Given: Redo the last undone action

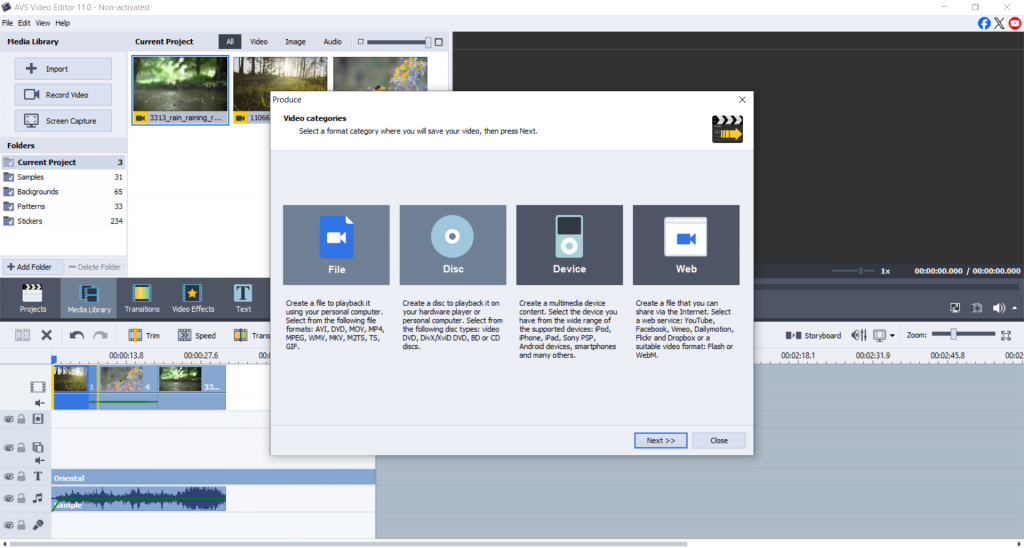Looking at the screenshot, I should (x=100, y=335).
